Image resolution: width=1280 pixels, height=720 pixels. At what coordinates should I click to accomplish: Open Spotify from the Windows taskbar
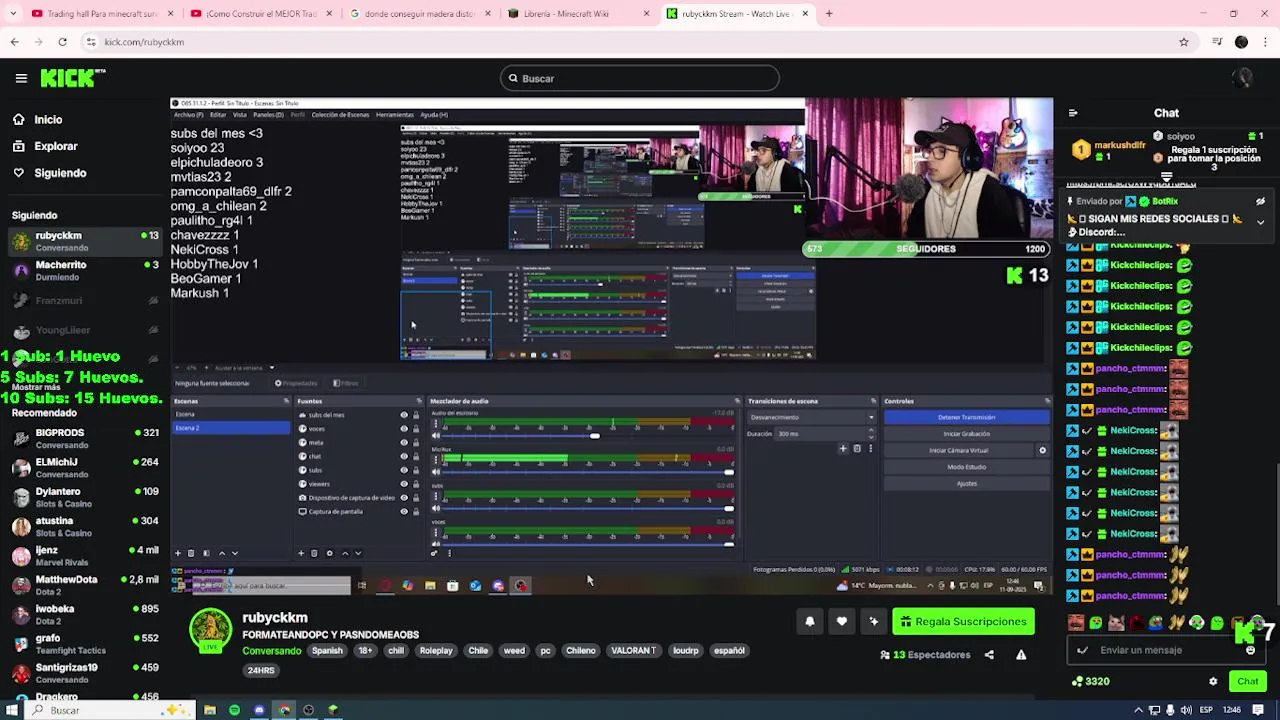[234, 710]
